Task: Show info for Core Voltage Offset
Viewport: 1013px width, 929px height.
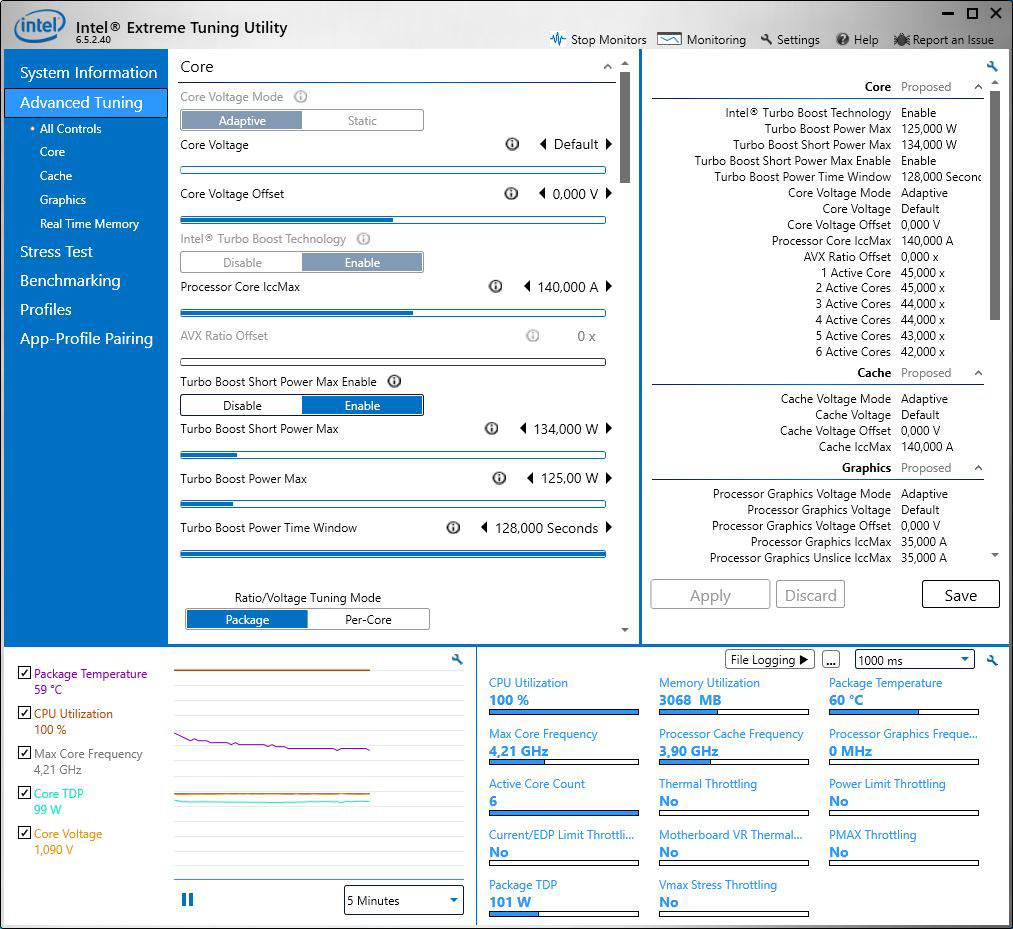Action: (x=511, y=194)
